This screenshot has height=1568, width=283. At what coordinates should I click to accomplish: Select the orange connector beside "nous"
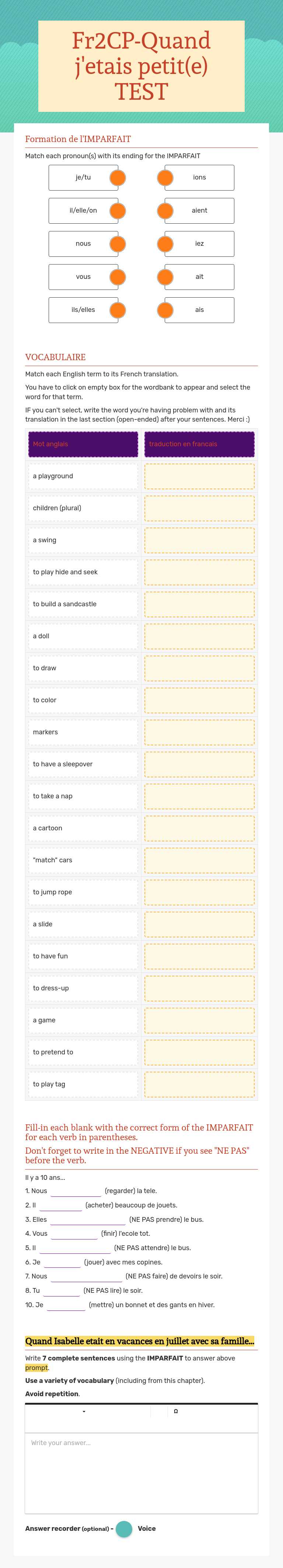coord(118,244)
